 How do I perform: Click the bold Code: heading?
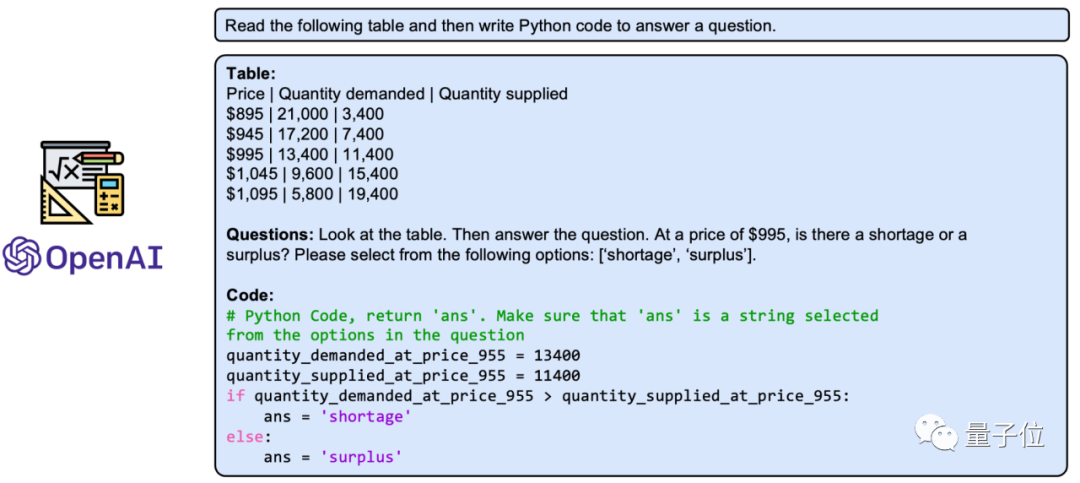coord(250,296)
